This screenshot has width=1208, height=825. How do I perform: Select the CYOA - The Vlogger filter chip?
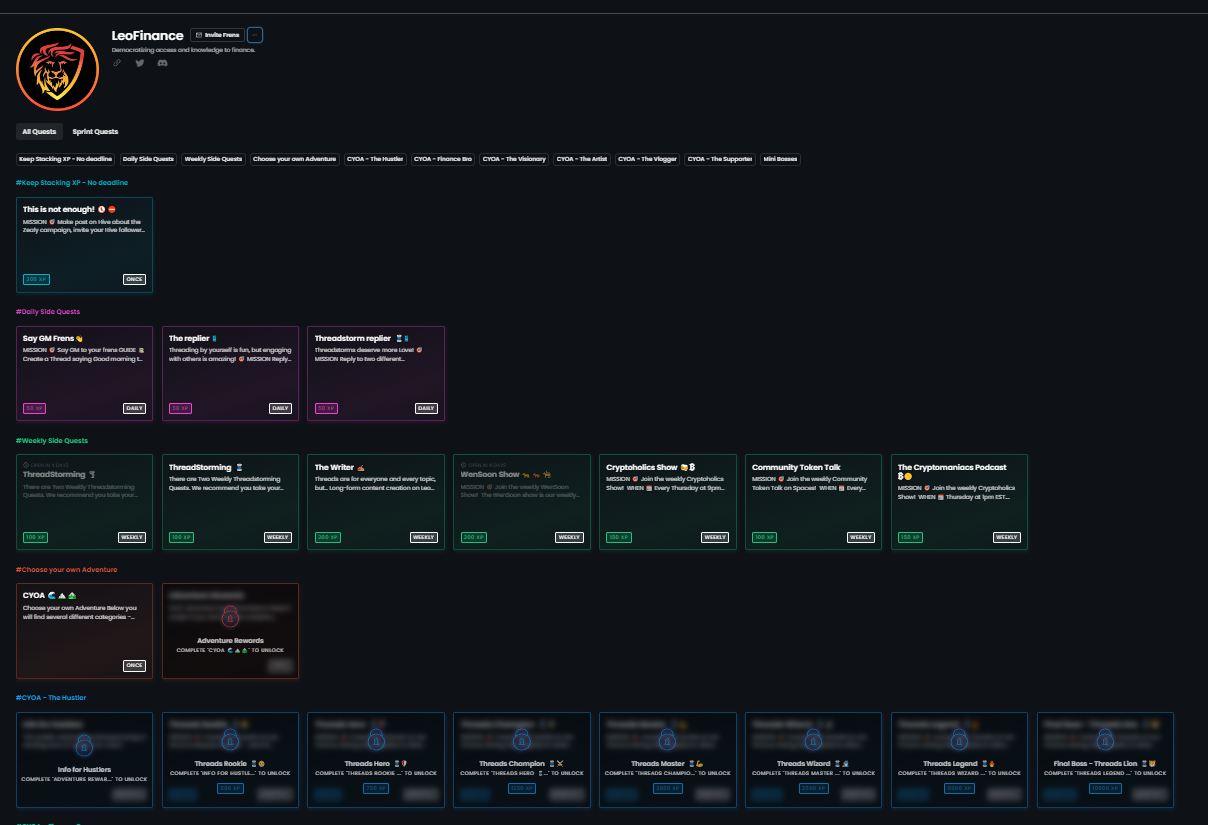[648, 159]
